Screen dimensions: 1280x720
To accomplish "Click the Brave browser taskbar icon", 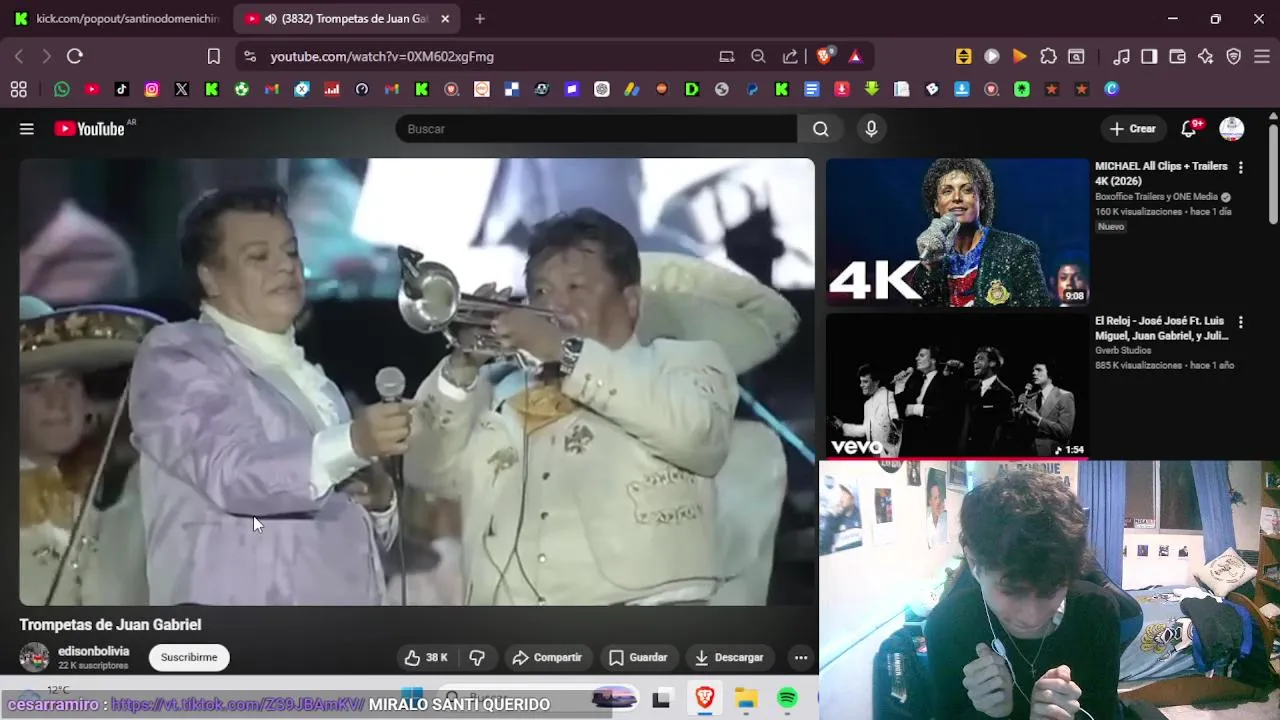I will pyautogui.click(x=704, y=698).
